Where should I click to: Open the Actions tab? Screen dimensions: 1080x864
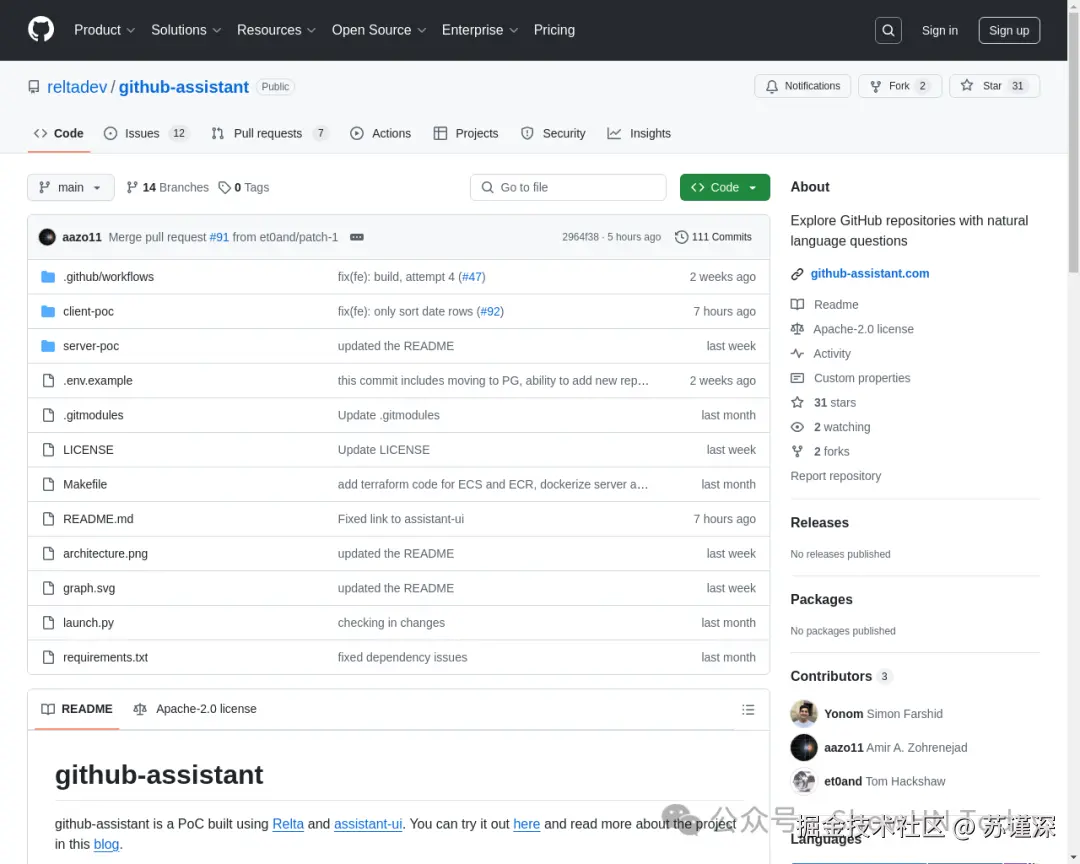coord(380,134)
